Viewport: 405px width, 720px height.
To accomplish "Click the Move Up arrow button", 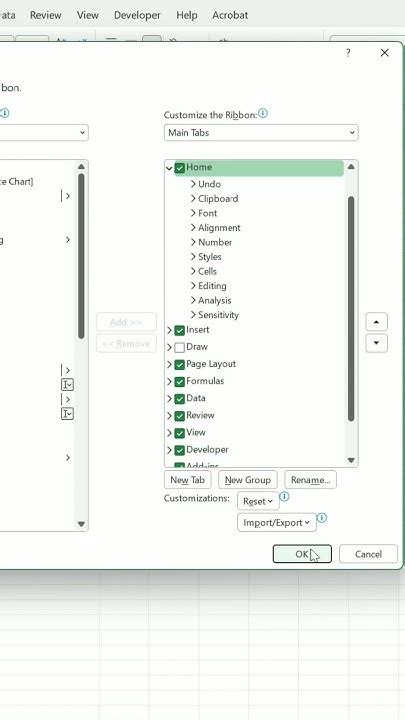I will coord(376,322).
